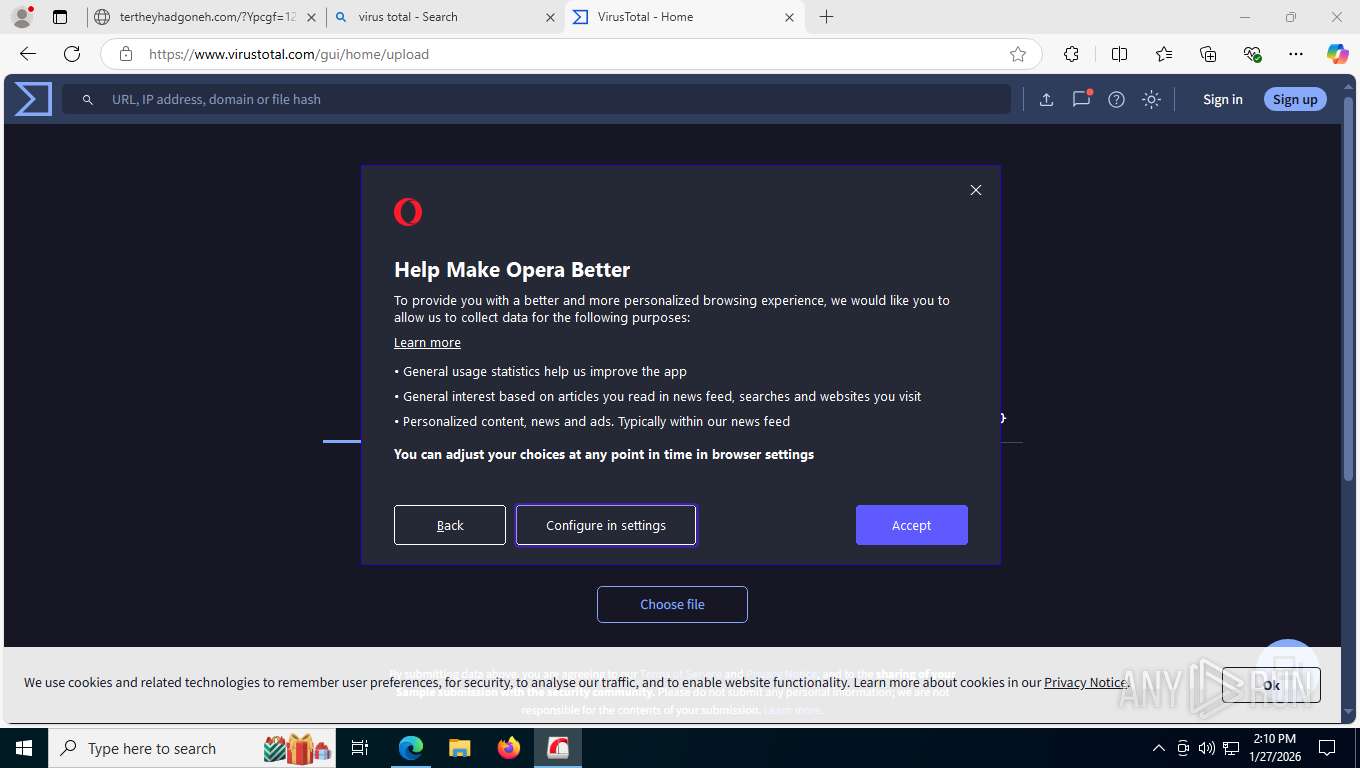Dismiss cookie banner with Ok button

(1271, 685)
